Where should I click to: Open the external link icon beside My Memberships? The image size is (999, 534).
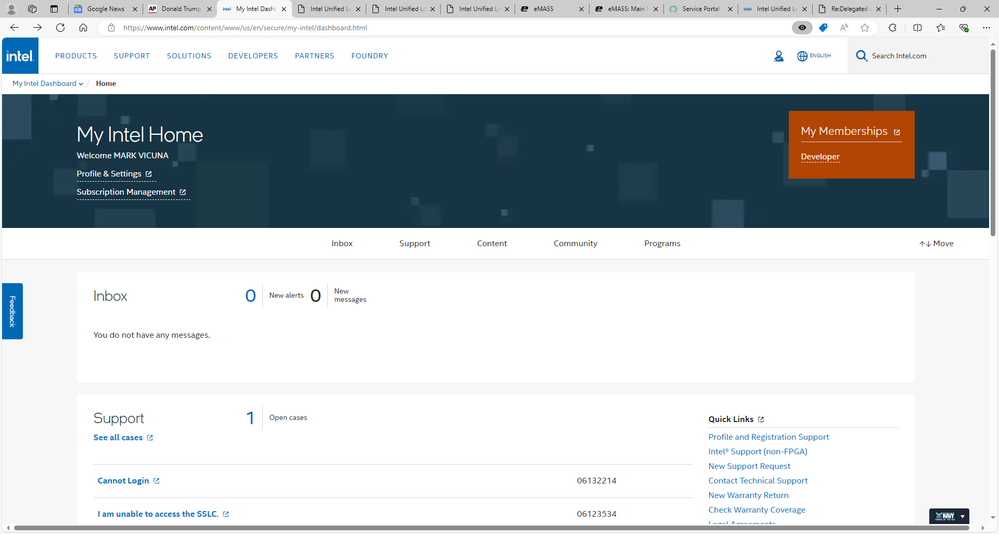tap(897, 132)
